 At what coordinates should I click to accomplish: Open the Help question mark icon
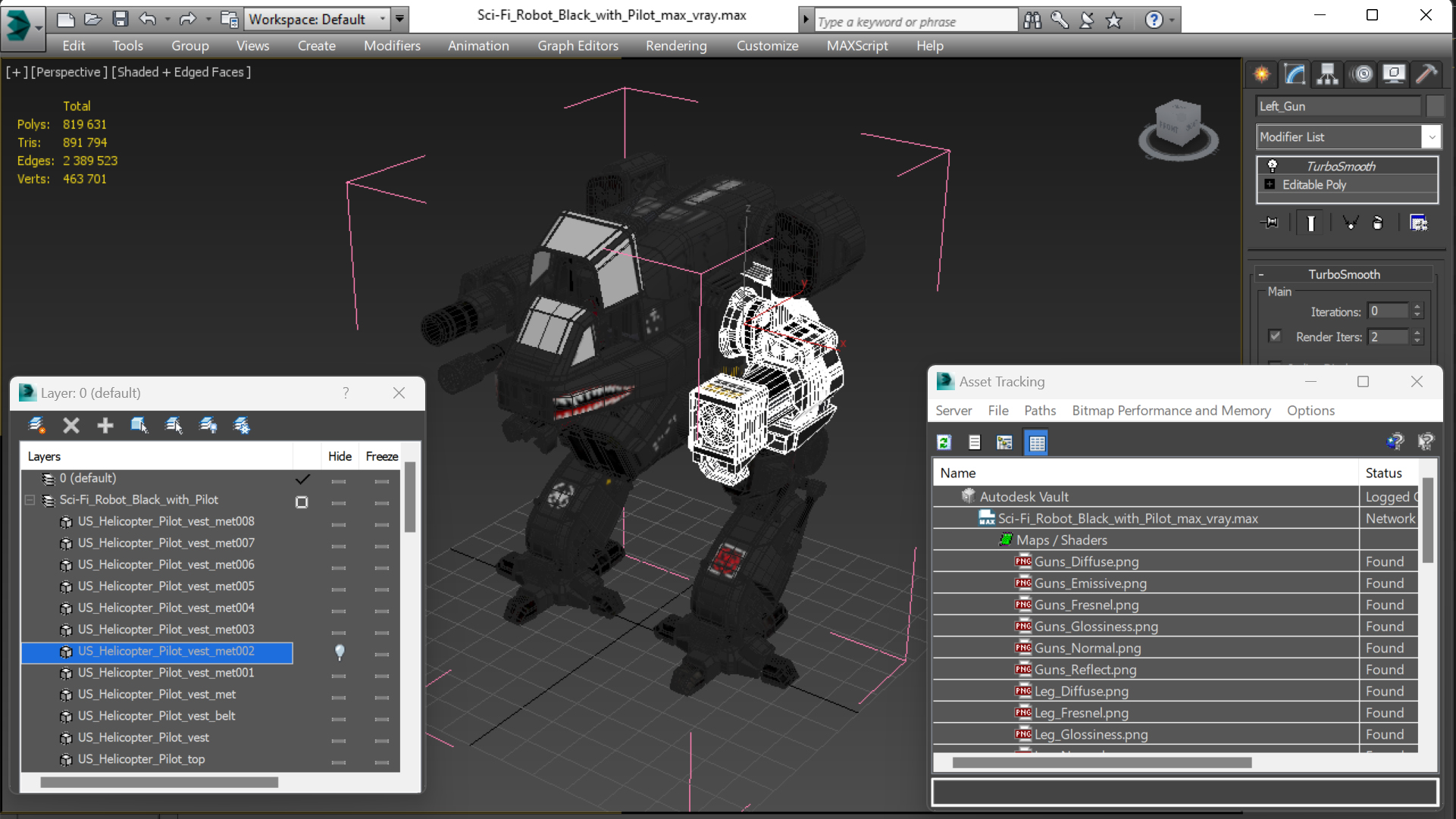coord(1154,20)
